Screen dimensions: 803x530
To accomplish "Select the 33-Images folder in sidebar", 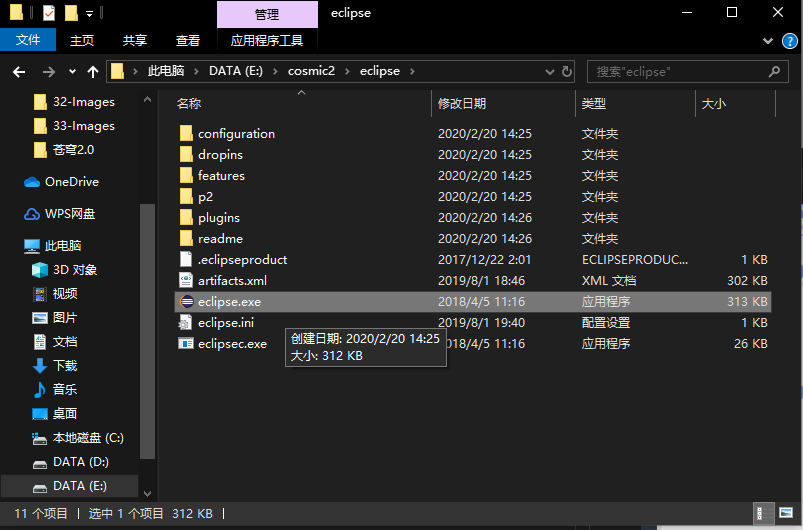I will click(74, 126).
